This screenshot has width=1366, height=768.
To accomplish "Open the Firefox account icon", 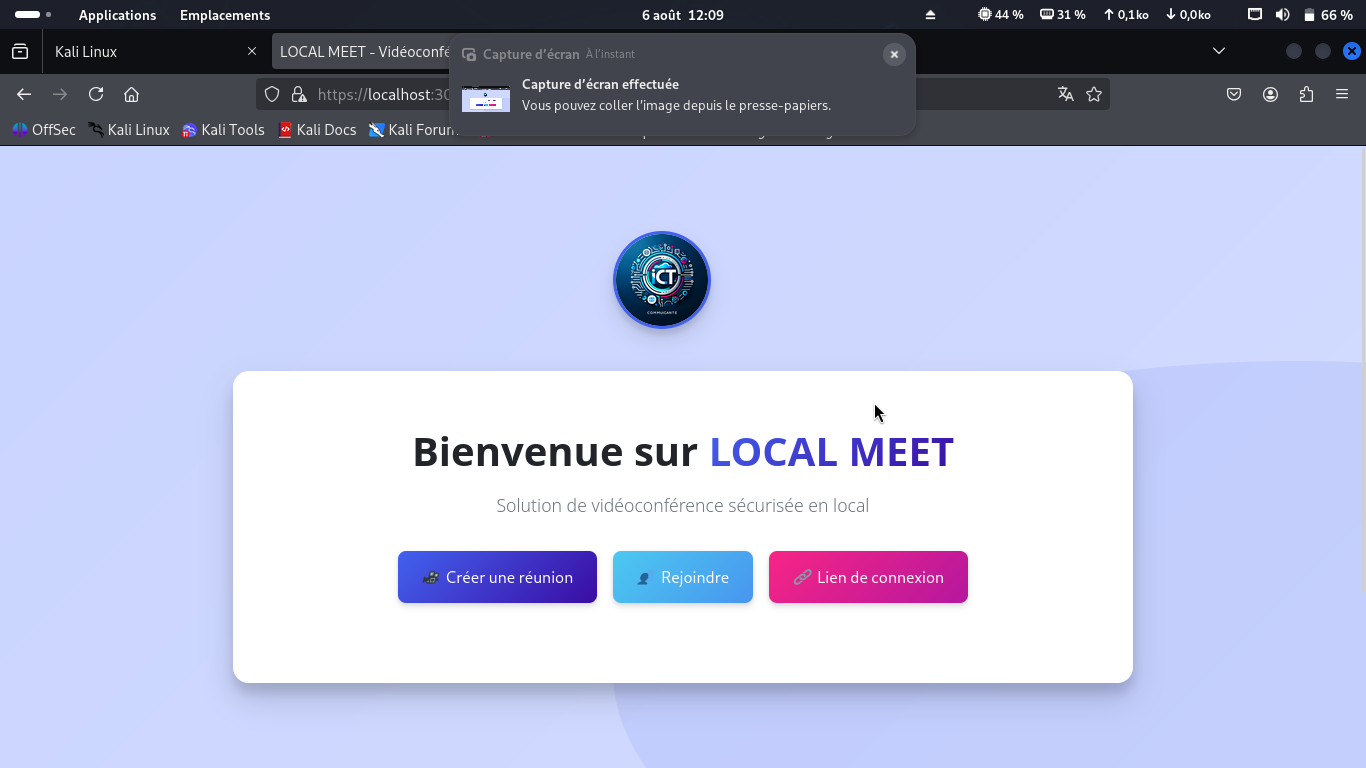I will [1270, 94].
